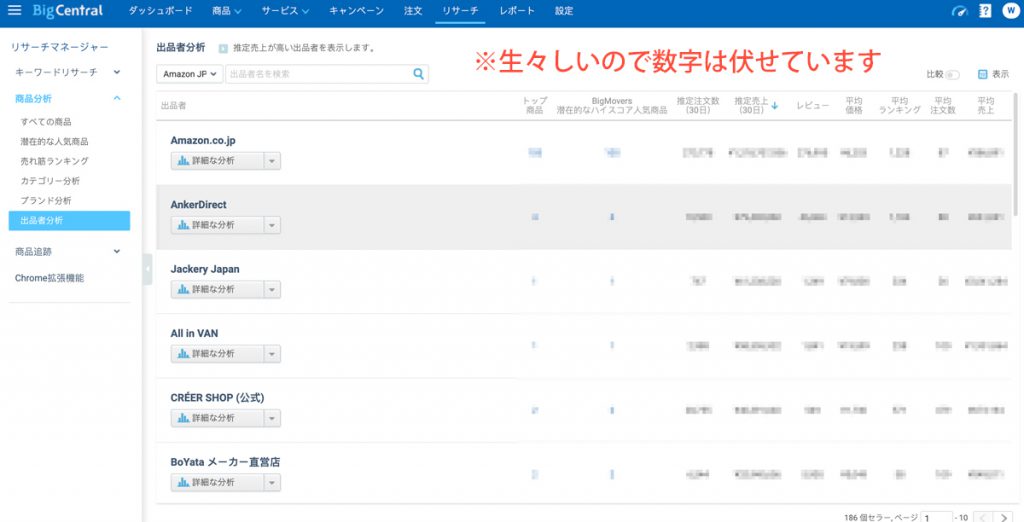The height and width of the screenshot is (522, 1024).
Task: Click 詳細な分析 for CRÉER SHOP (公式)
Action: click(217, 418)
